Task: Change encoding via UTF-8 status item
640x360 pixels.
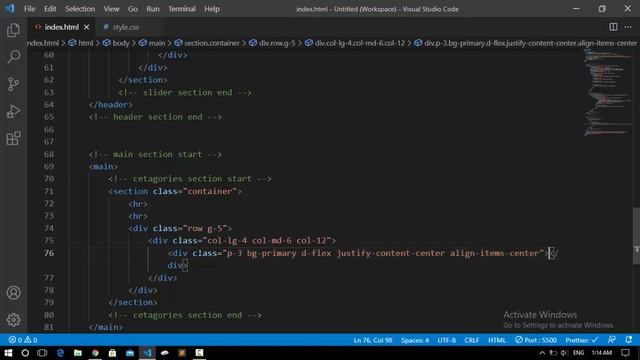Action: click(447, 340)
